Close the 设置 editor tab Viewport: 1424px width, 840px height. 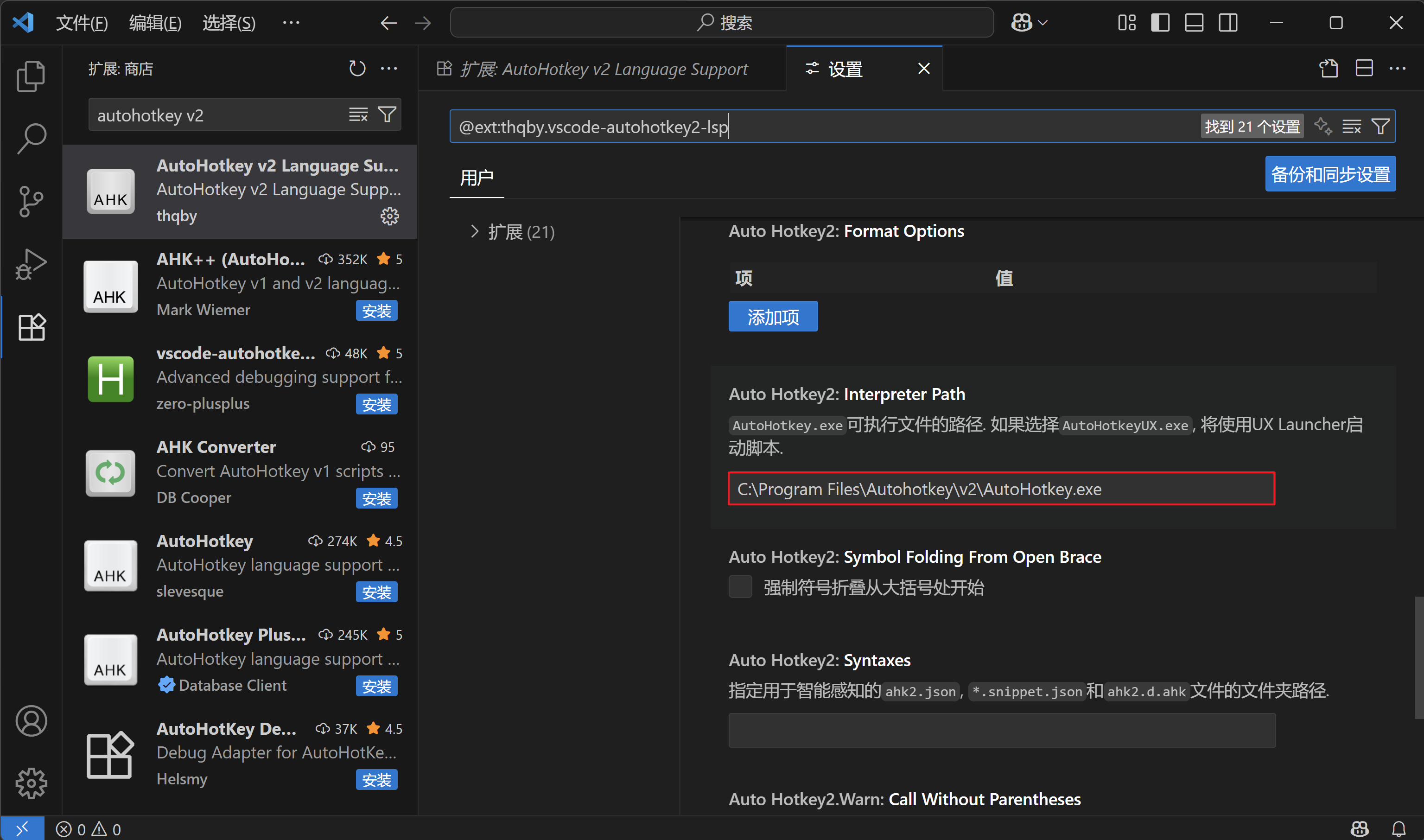tap(924, 69)
